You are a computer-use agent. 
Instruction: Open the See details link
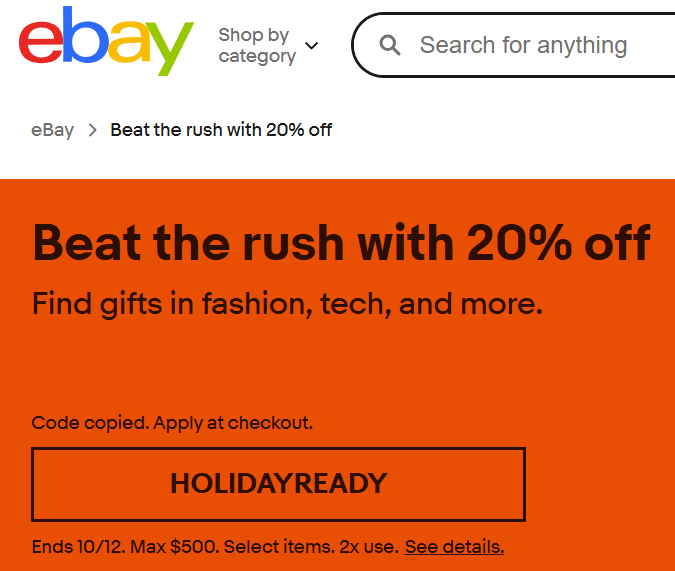tap(454, 547)
